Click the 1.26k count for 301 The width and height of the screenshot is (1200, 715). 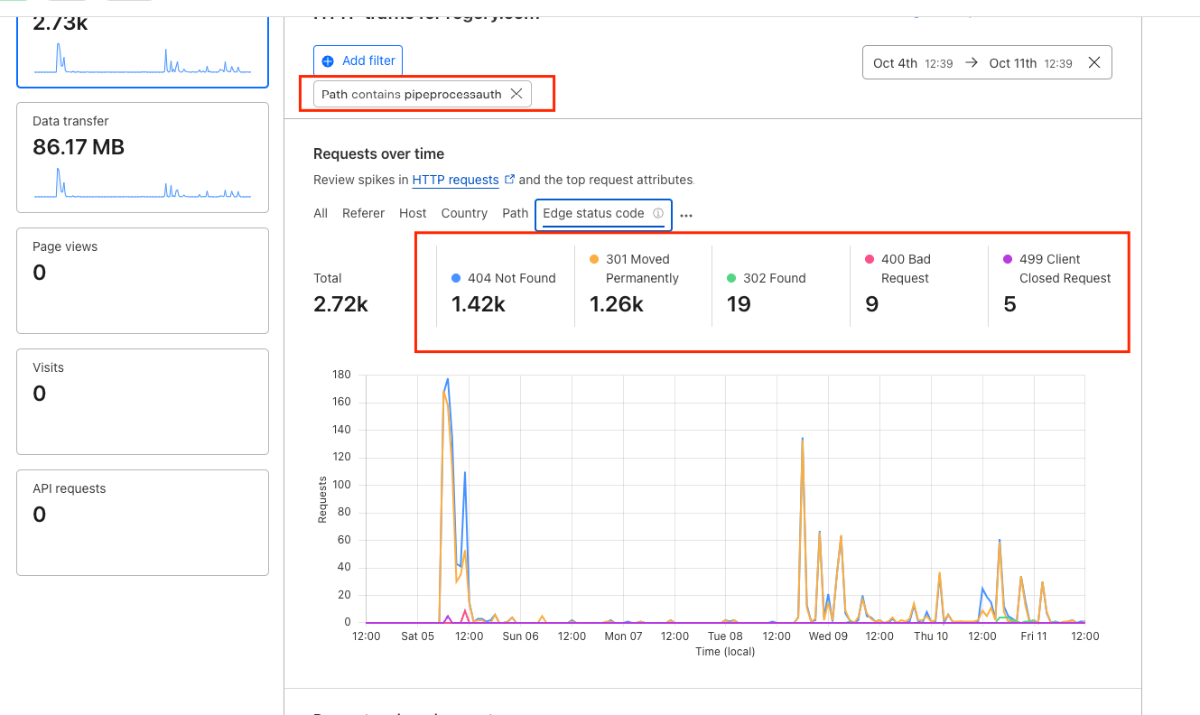pos(616,304)
